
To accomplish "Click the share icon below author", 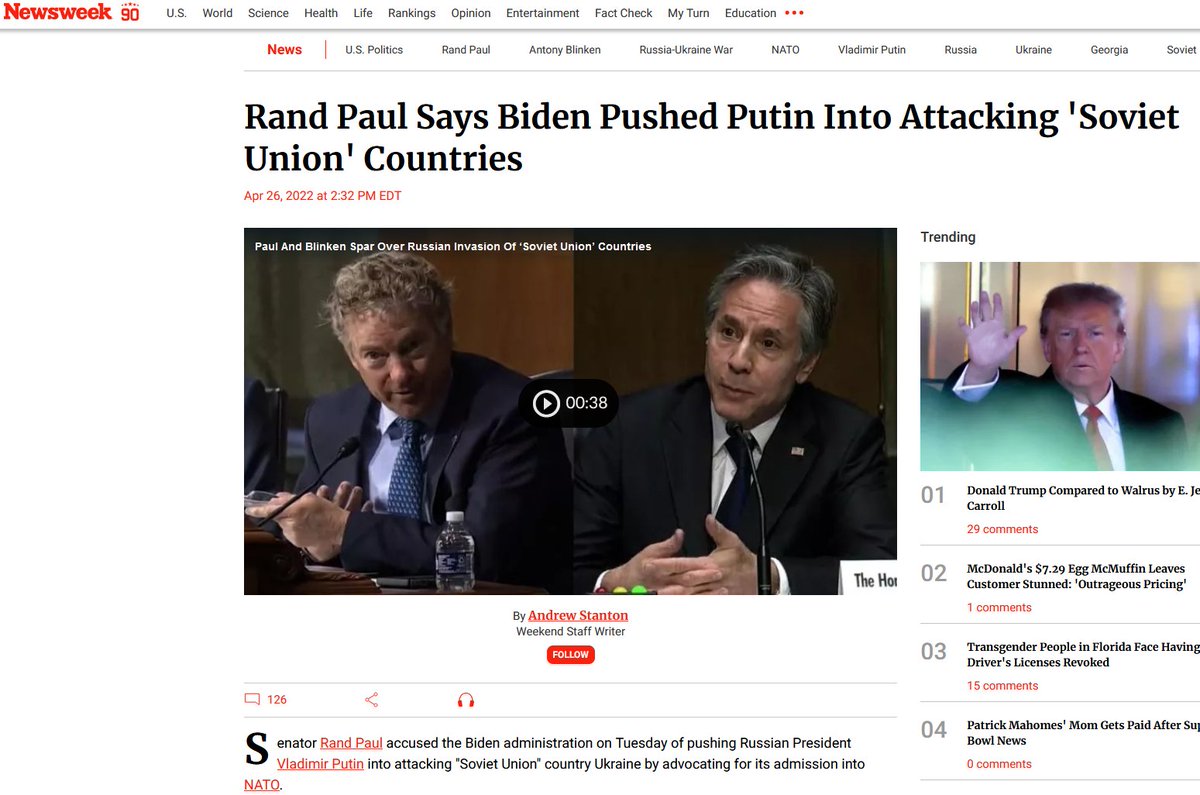I will [x=371, y=700].
